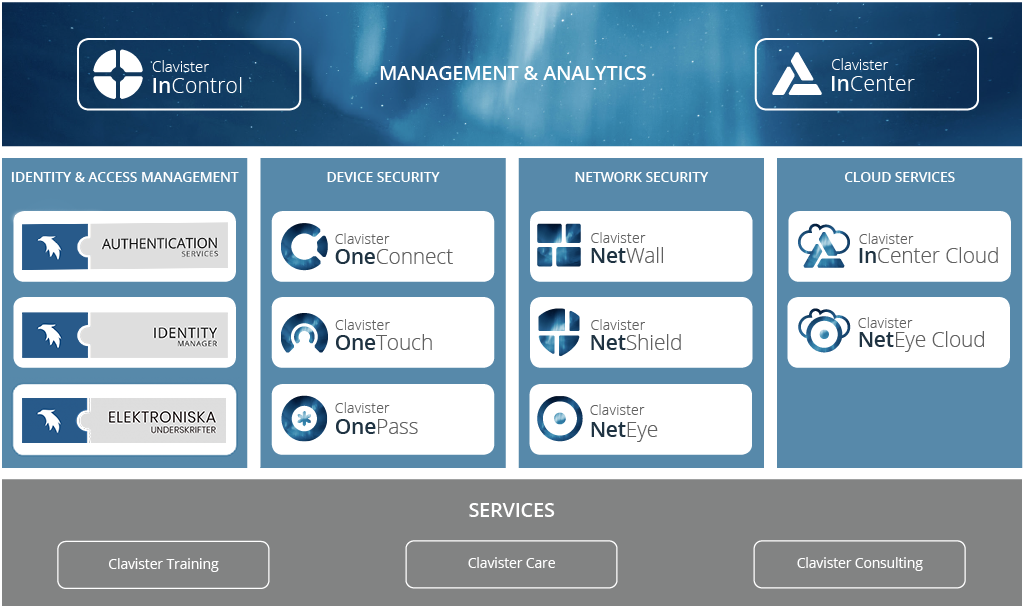Click the NetWall product name text
1024x609 pixels.
pos(627,256)
